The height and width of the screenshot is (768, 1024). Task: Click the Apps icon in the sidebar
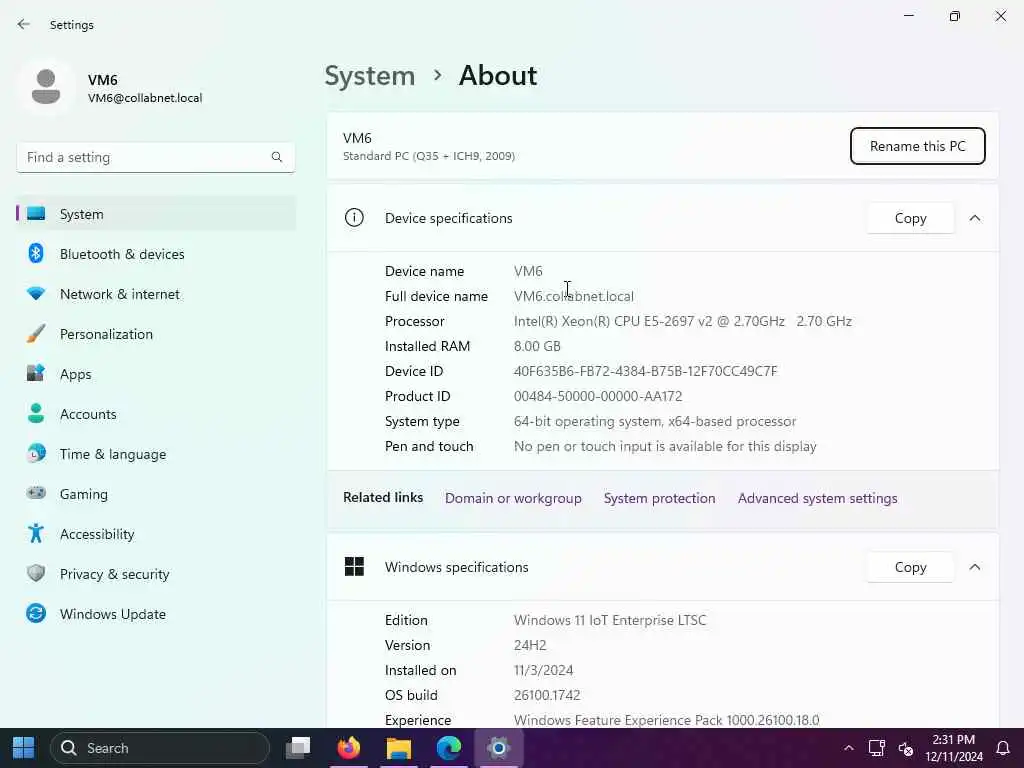click(36, 374)
